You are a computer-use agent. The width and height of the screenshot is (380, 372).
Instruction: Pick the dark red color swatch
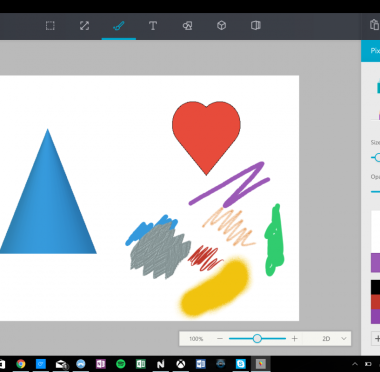tap(376, 302)
